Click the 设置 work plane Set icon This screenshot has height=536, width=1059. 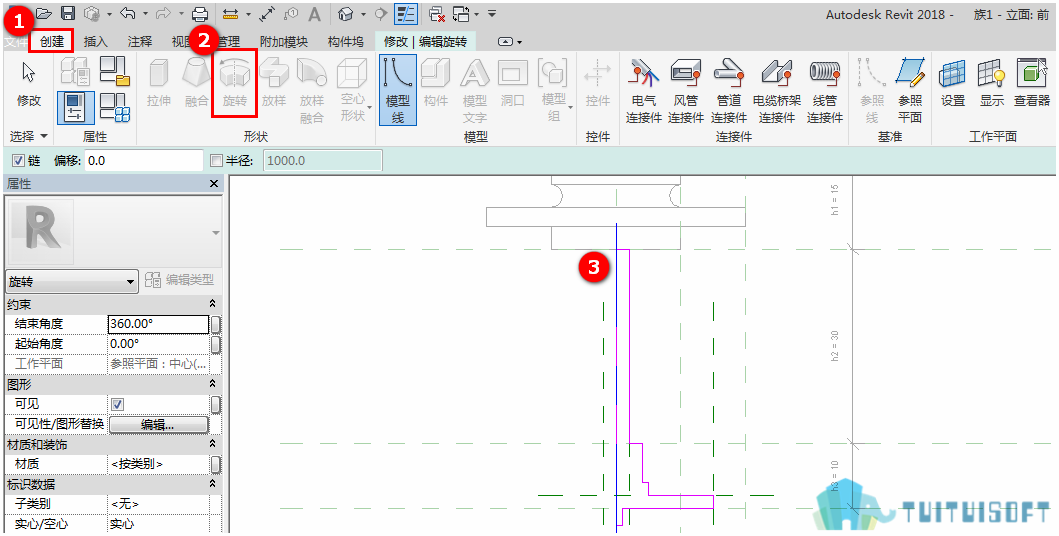click(x=953, y=84)
